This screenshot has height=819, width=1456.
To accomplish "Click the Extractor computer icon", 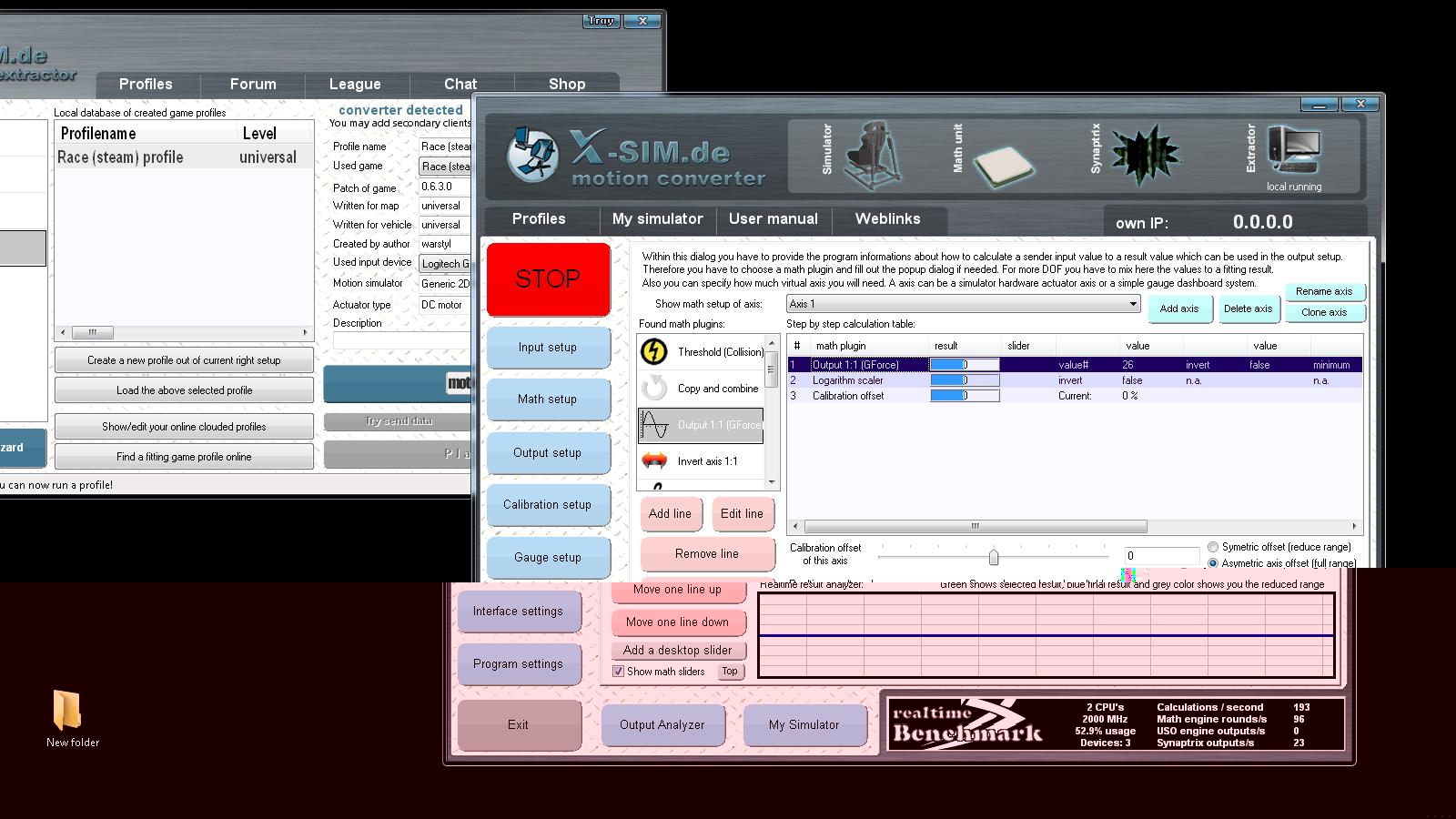I will pos(1293,150).
